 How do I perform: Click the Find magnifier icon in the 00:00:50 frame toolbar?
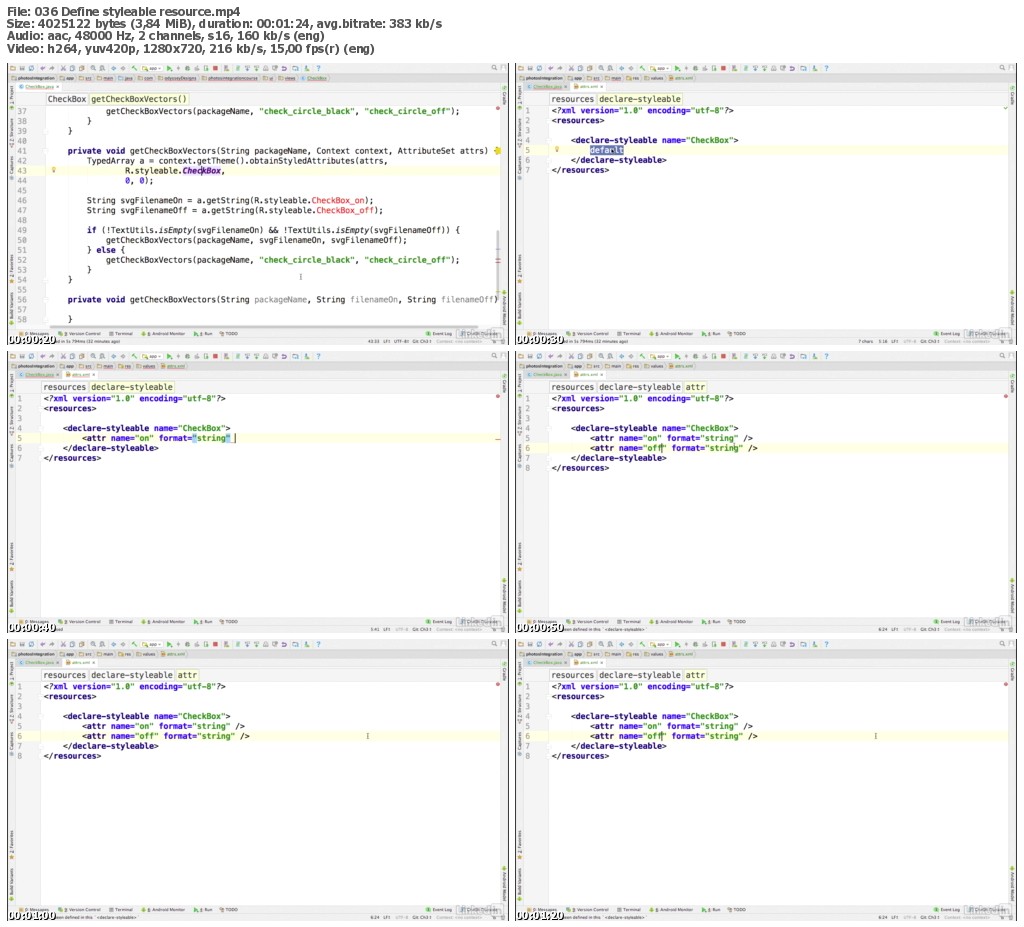coord(601,356)
